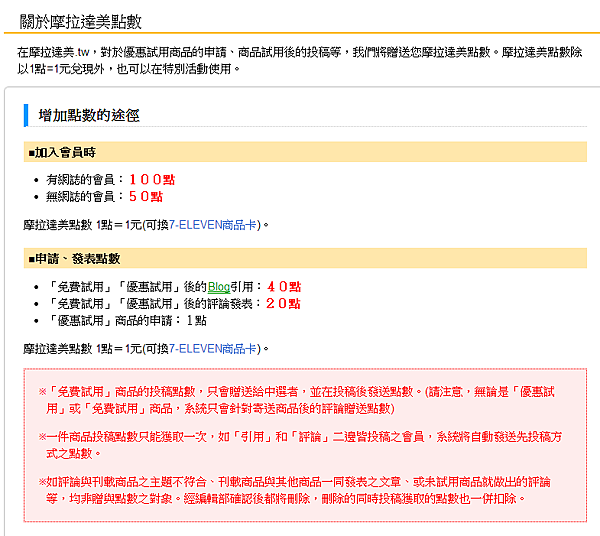
Task: Click the heading 增加點數的途徑
Action: (89, 115)
